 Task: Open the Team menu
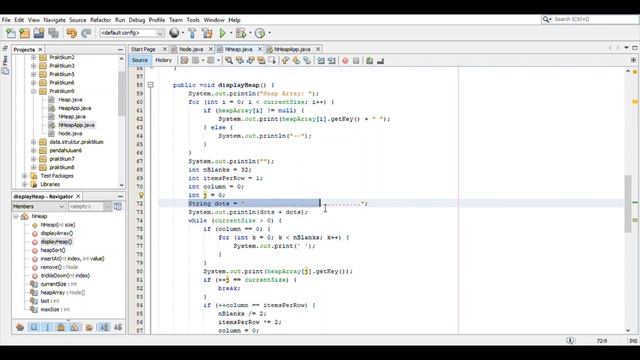click(x=176, y=20)
